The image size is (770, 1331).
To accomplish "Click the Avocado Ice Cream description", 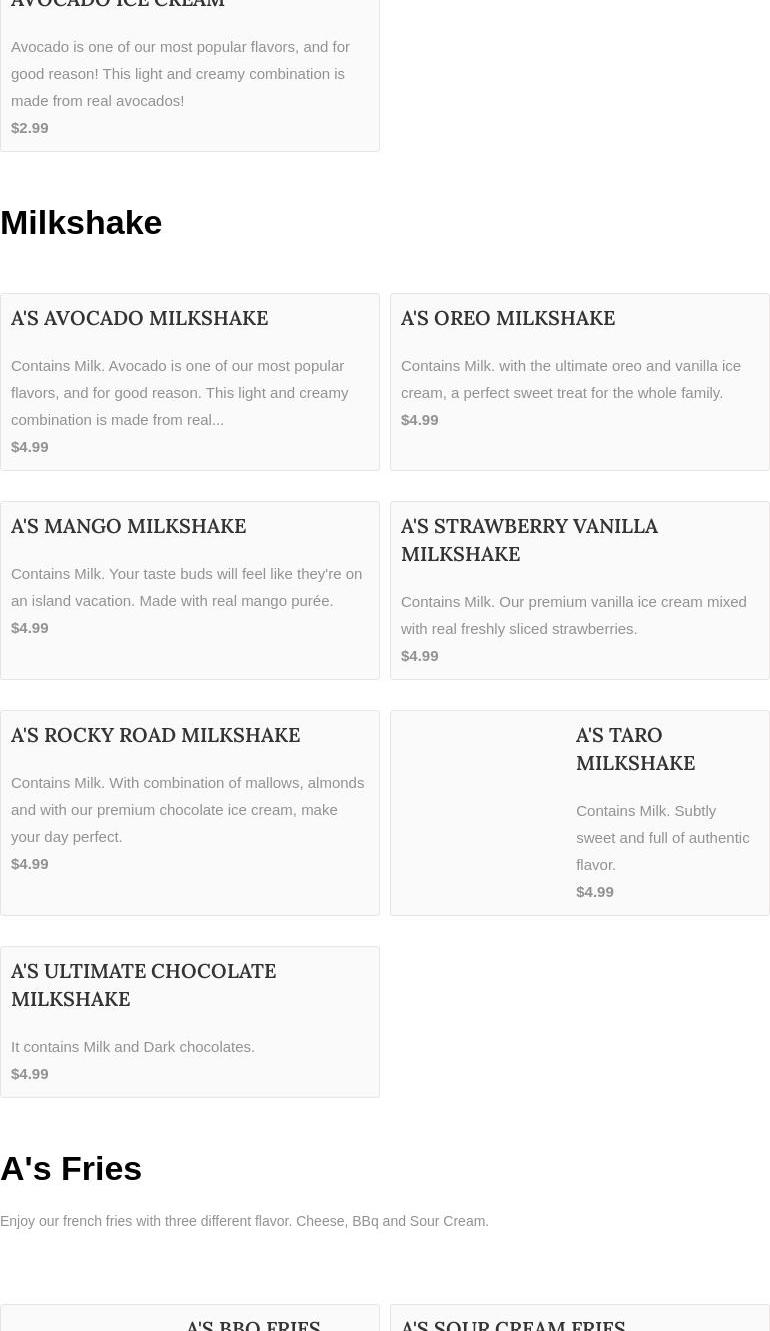I will [180, 74].
